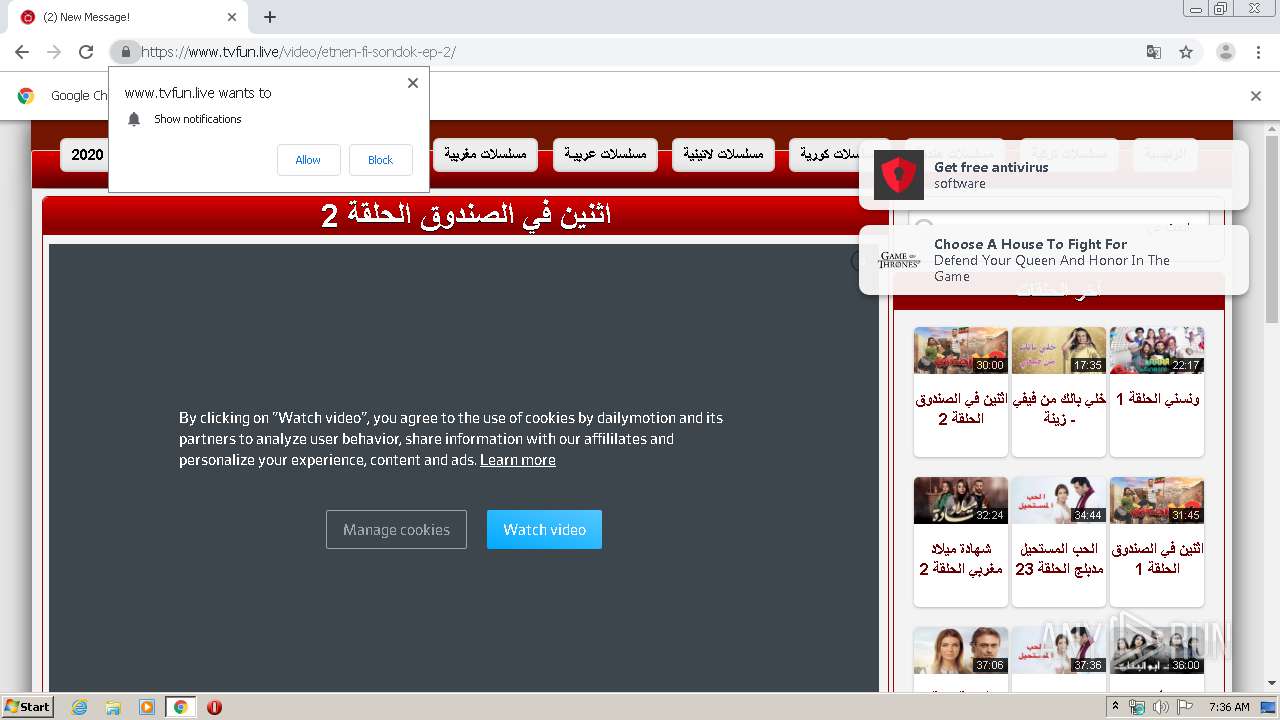Open link ونسني الحلقة 1
The image size is (1280, 720).
(1157, 399)
